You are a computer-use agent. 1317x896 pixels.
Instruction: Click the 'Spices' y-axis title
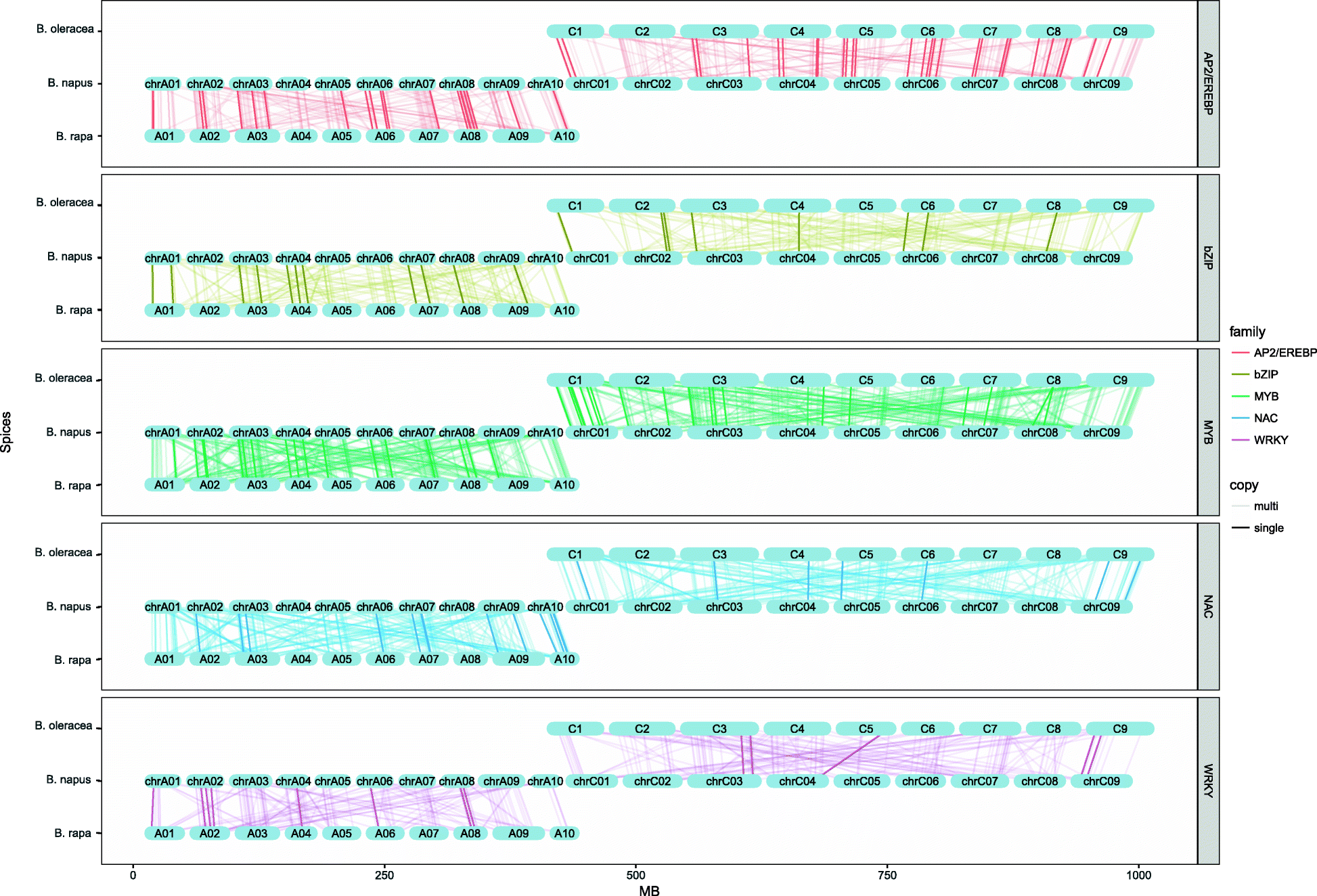pos(6,432)
